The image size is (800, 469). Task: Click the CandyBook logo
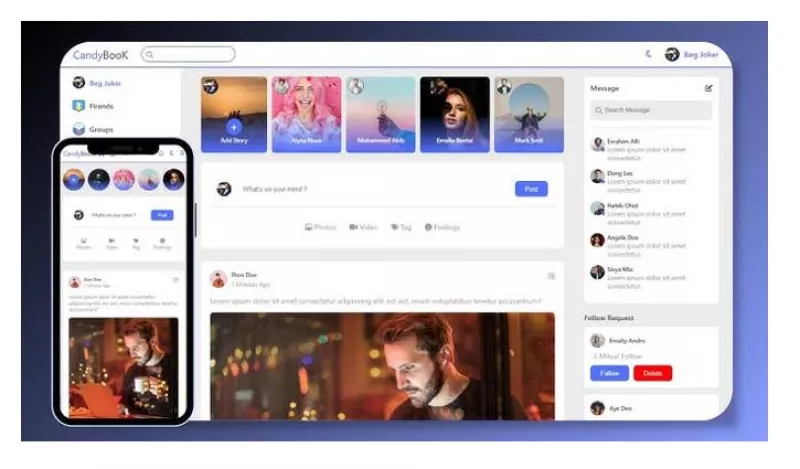pos(101,55)
